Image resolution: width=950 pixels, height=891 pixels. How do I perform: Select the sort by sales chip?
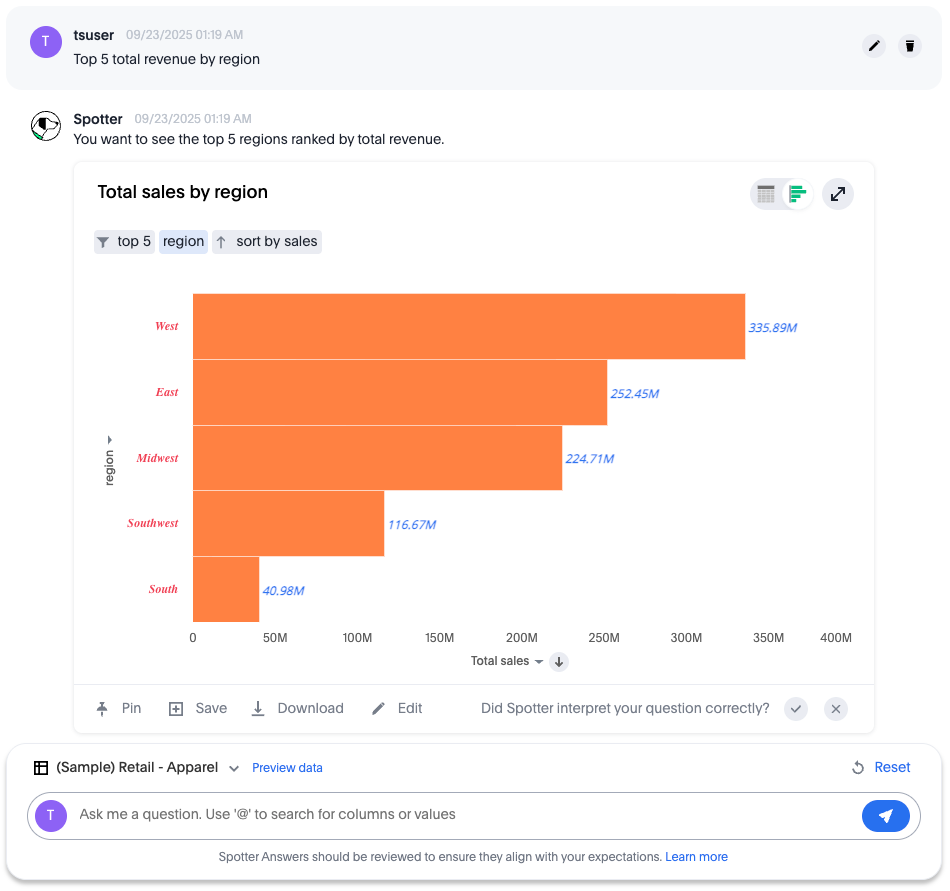point(267,242)
